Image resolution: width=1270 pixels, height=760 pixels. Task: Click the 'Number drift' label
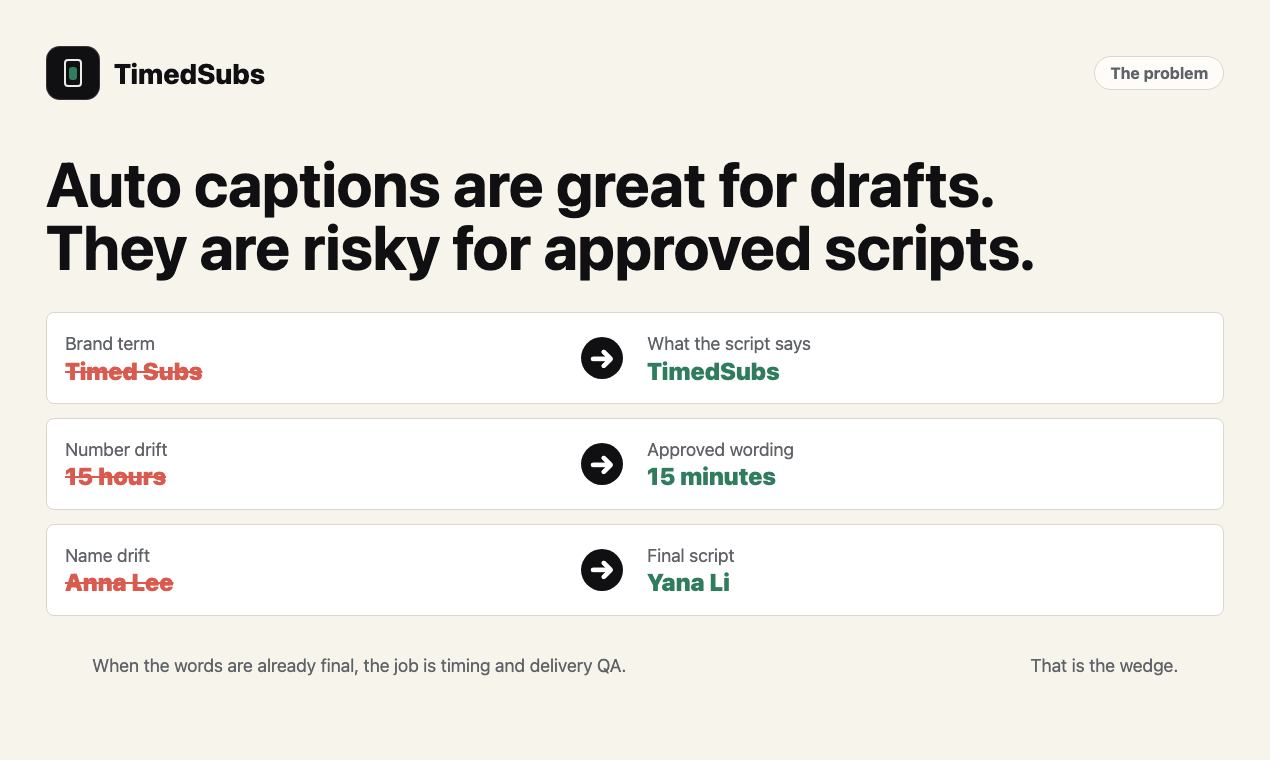(x=116, y=450)
